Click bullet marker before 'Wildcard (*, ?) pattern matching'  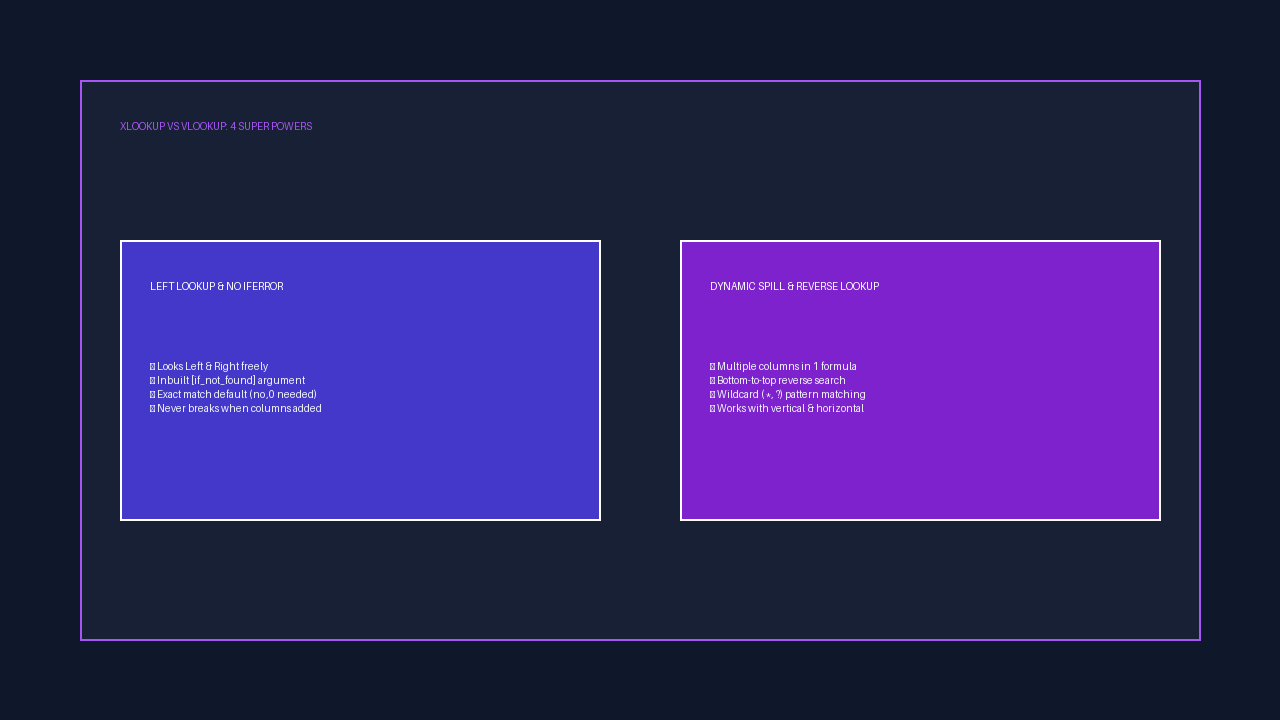click(x=713, y=395)
